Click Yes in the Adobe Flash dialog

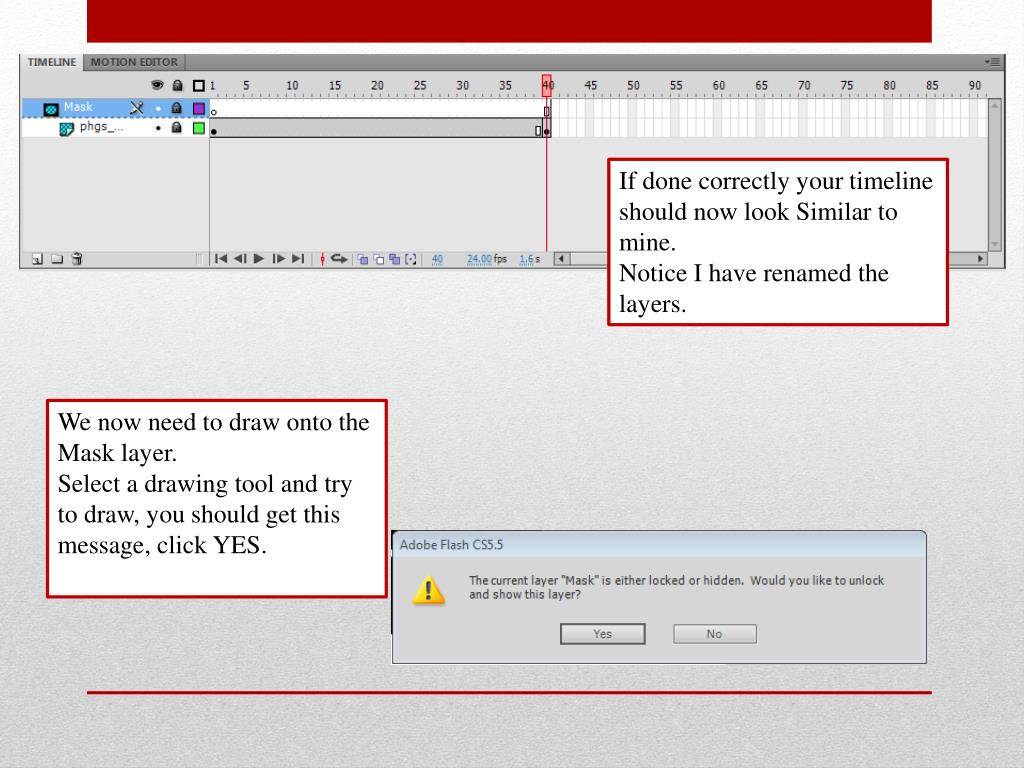coord(602,634)
